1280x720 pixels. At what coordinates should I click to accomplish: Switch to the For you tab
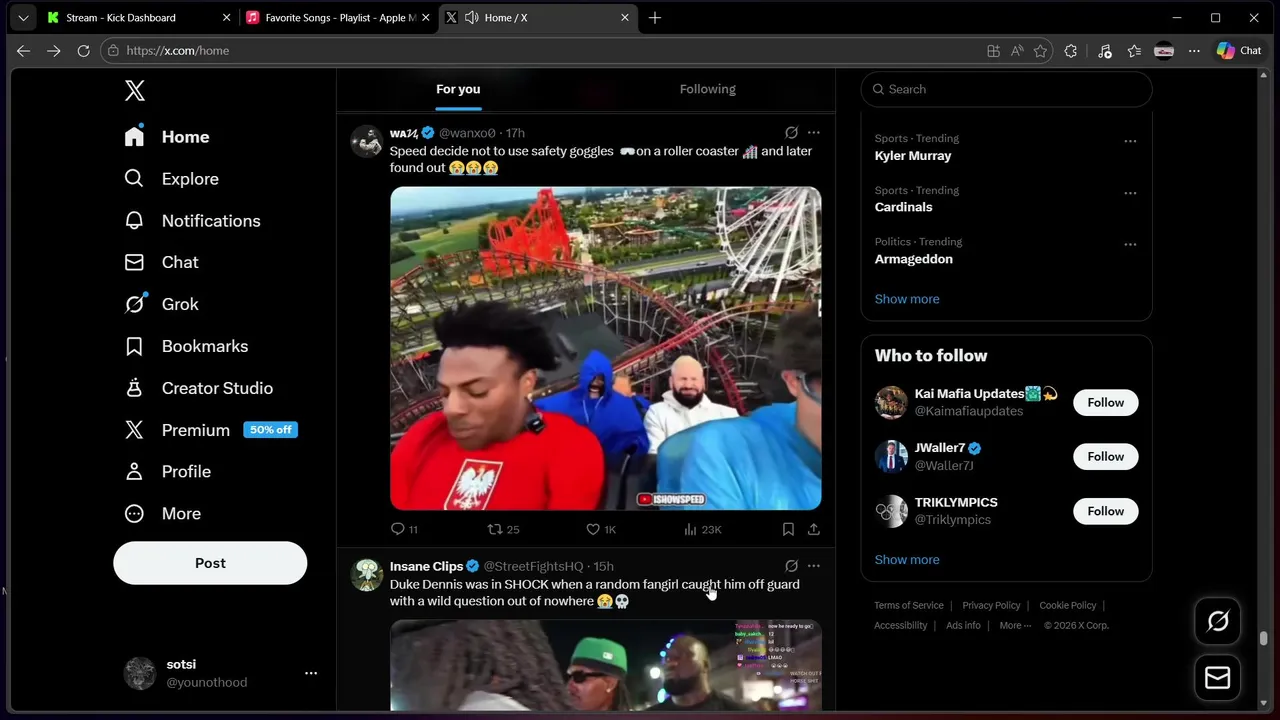coord(458,89)
